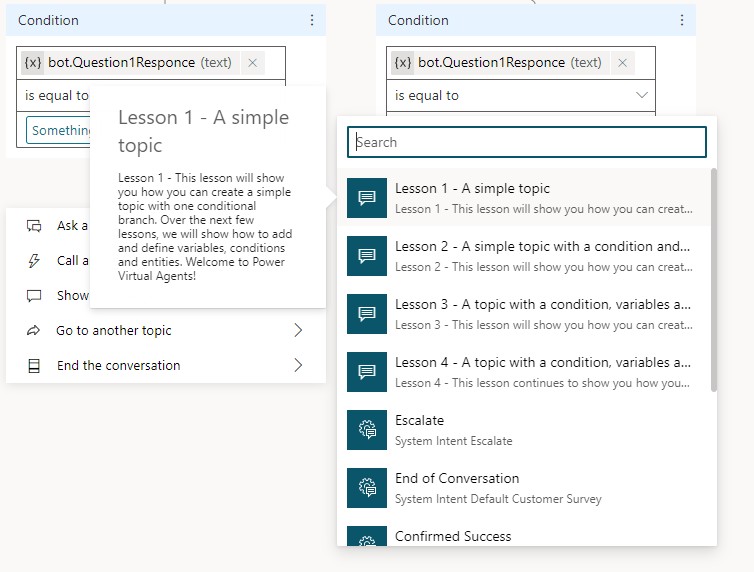The image size is (754, 572).
Task: Expand the 'End the conversation' chevron
Action: coord(298,365)
